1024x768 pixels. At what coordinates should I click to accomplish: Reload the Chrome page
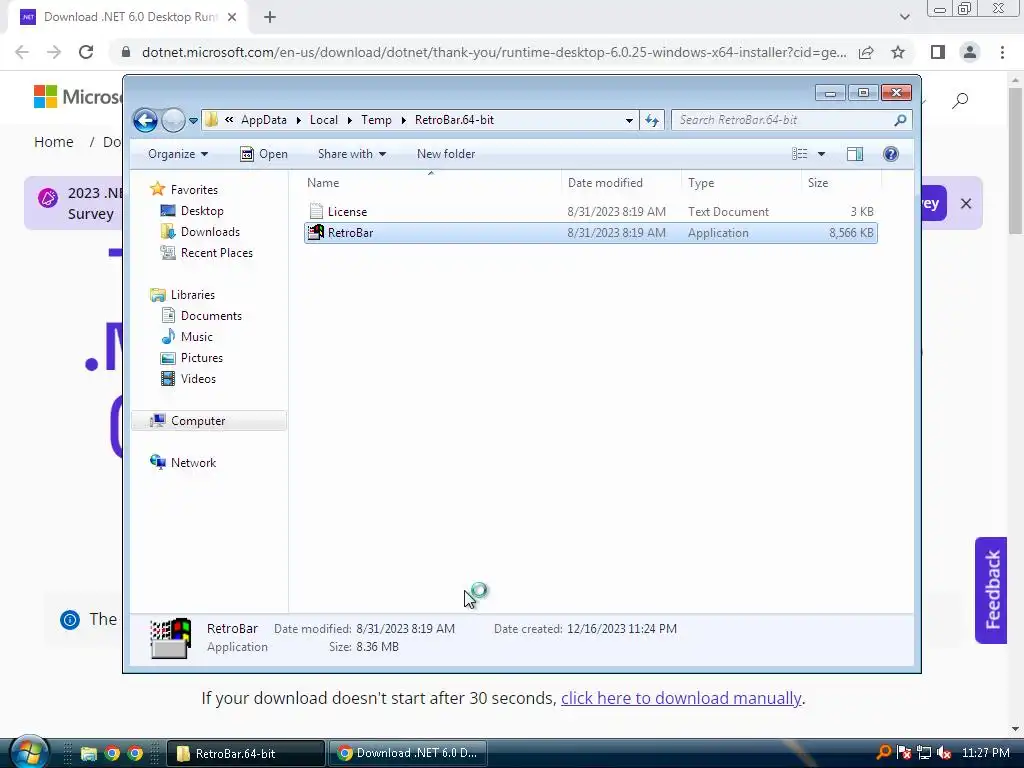point(86,52)
